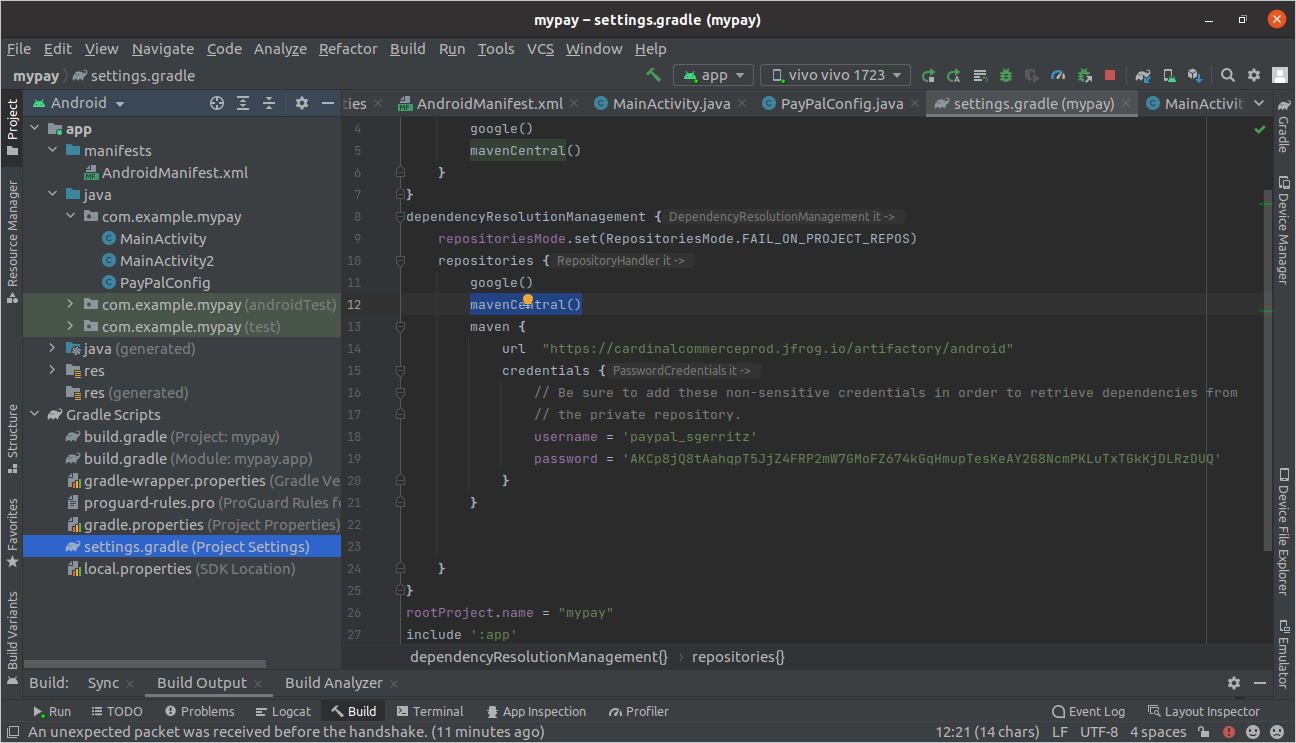Click the Rerun app icon

pyautogui.click(x=929, y=75)
